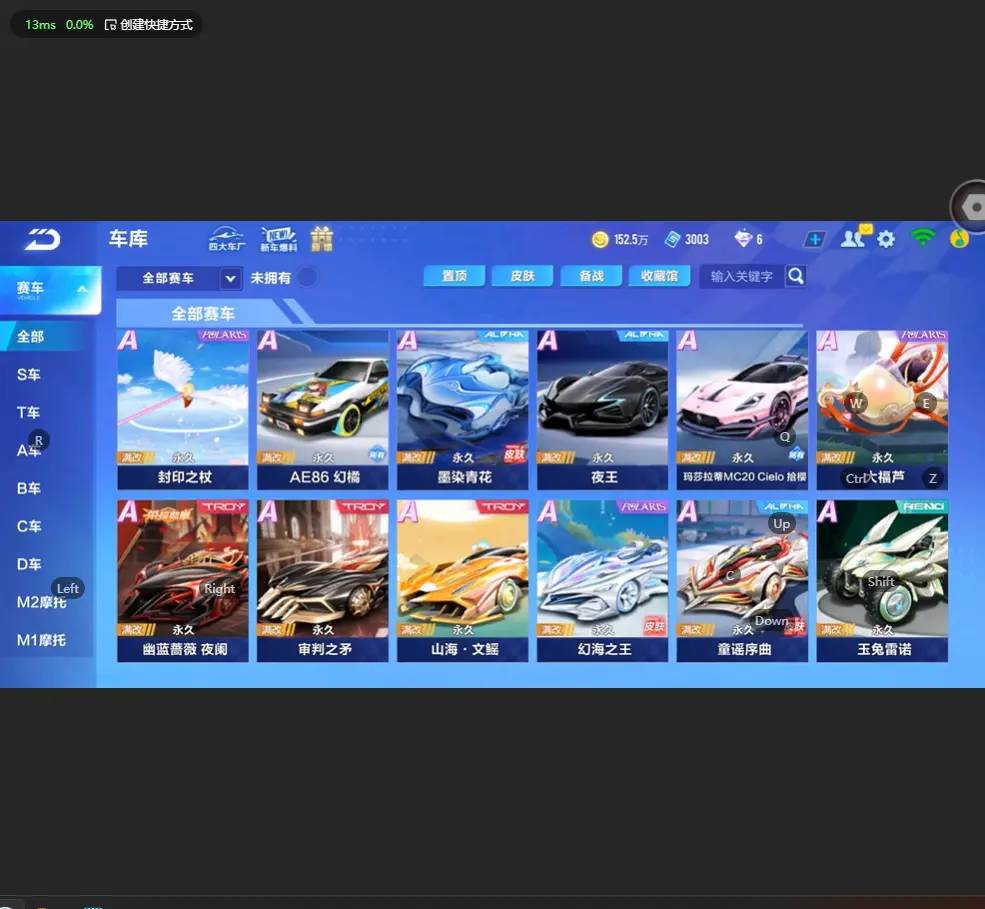
Task: Select the M1摩托 sidebar category
Action: pyautogui.click(x=41, y=640)
